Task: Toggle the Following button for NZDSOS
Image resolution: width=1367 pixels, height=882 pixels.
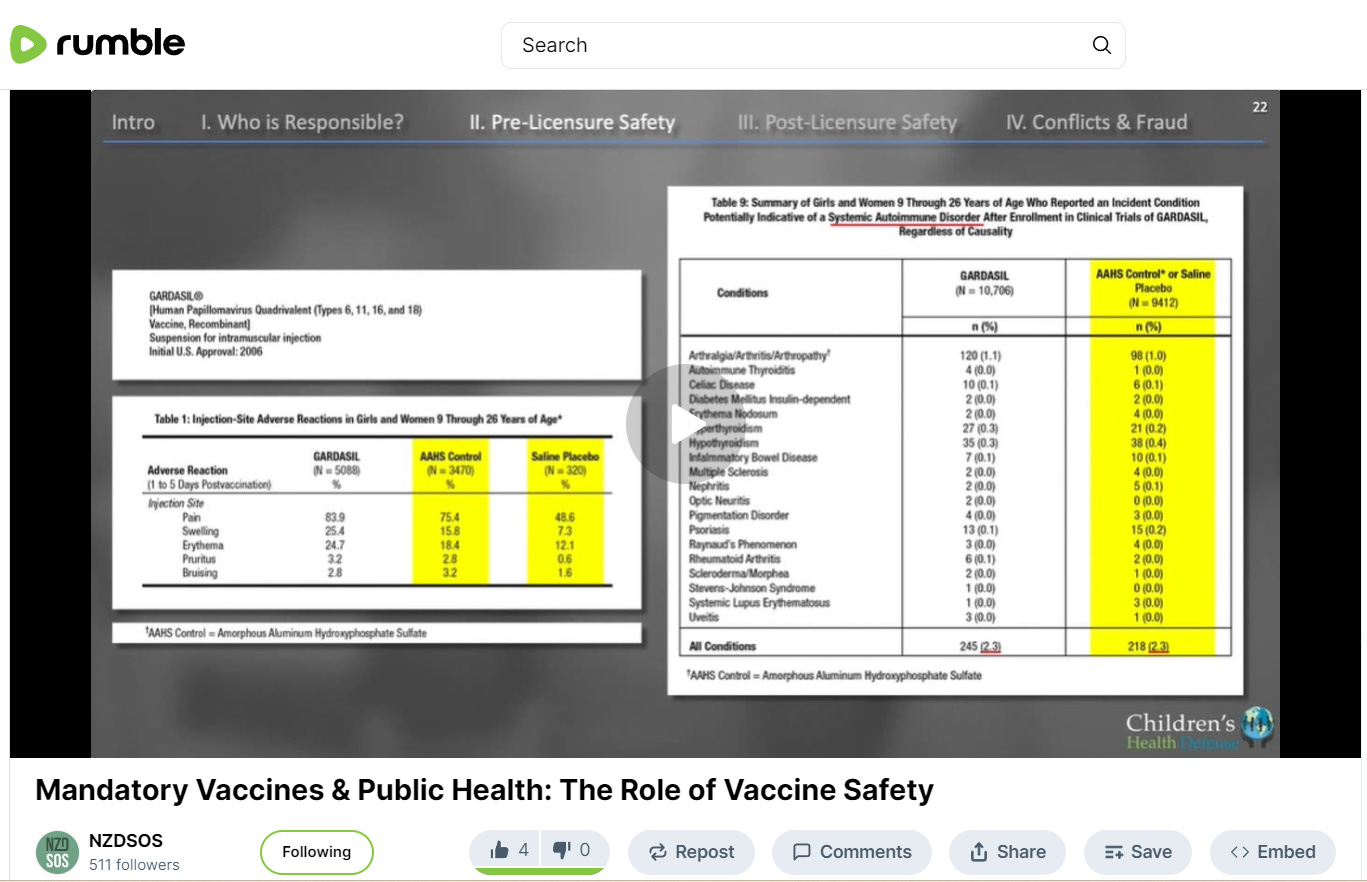Action: (x=316, y=852)
